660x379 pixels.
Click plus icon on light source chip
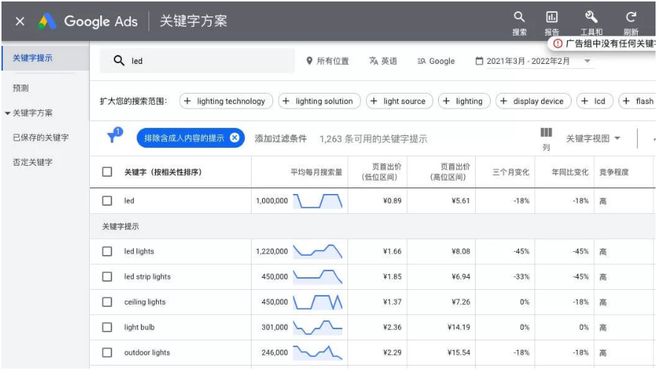(374, 101)
